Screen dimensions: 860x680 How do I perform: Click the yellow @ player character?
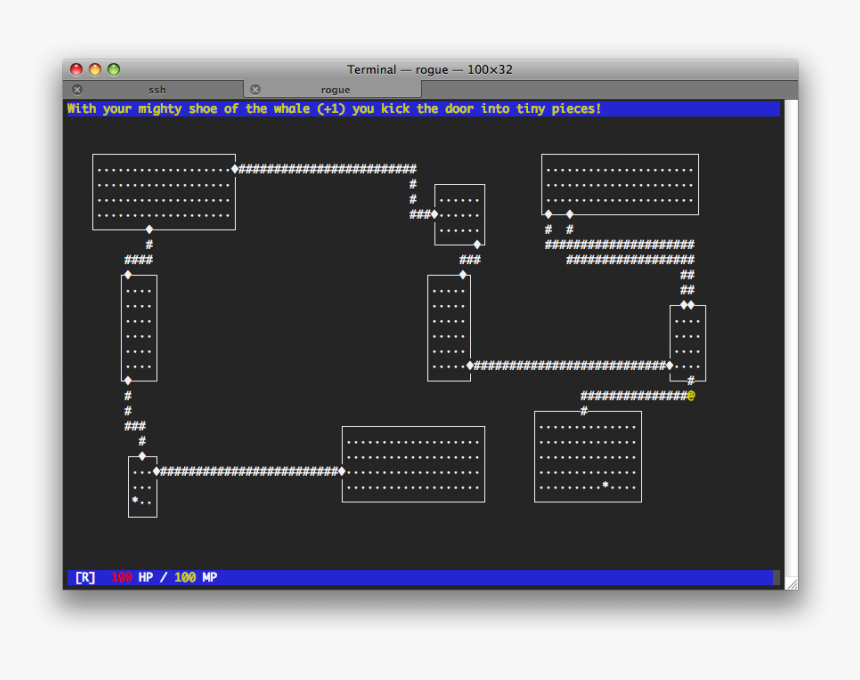click(x=691, y=395)
